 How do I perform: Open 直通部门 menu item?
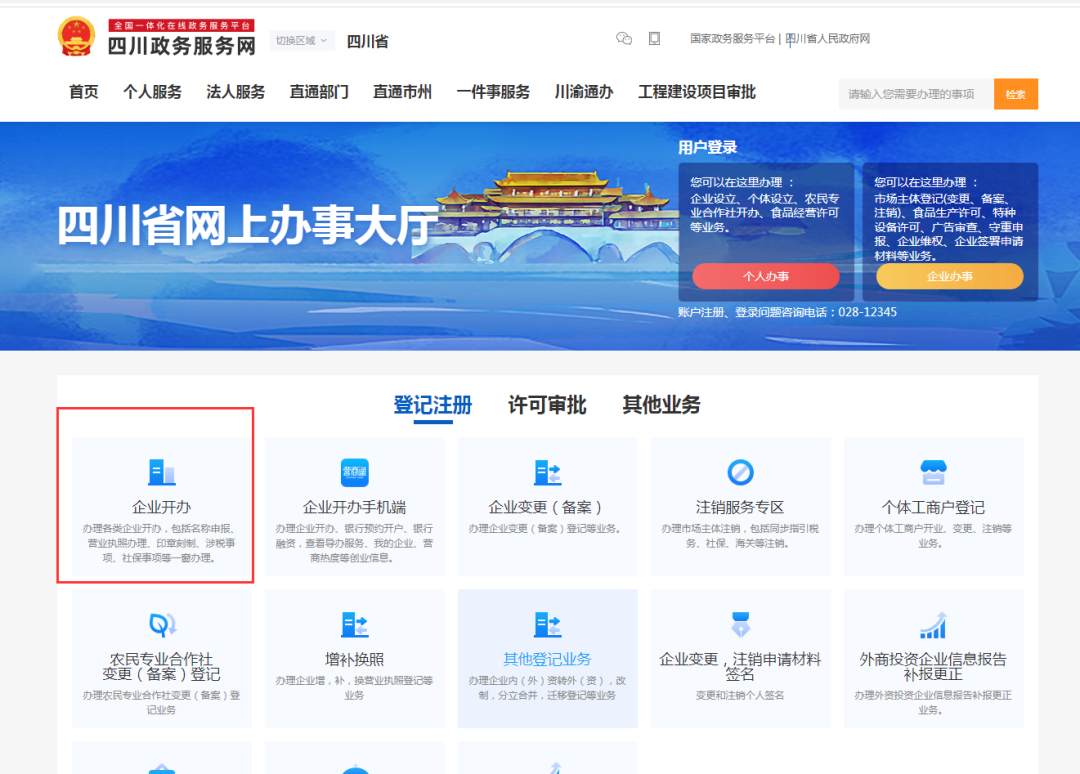pos(319,92)
